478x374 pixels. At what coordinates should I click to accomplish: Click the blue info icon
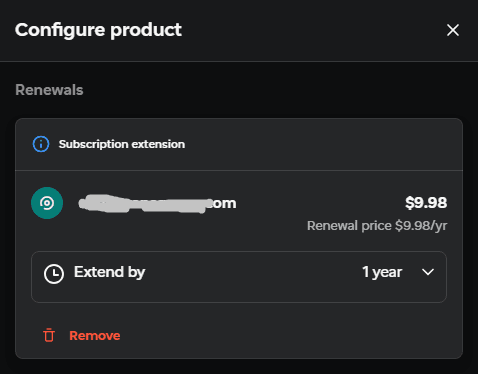click(x=41, y=144)
